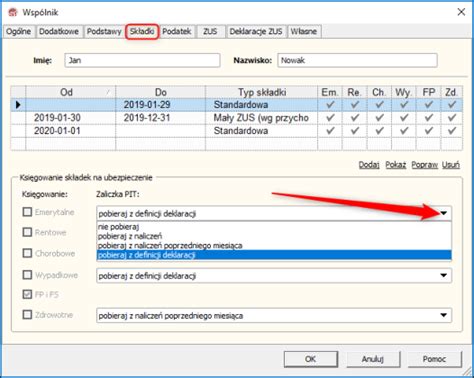Select the row ending 2019-01-29
Viewport: 474px width, 378px height.
click(x=237, y=105)
